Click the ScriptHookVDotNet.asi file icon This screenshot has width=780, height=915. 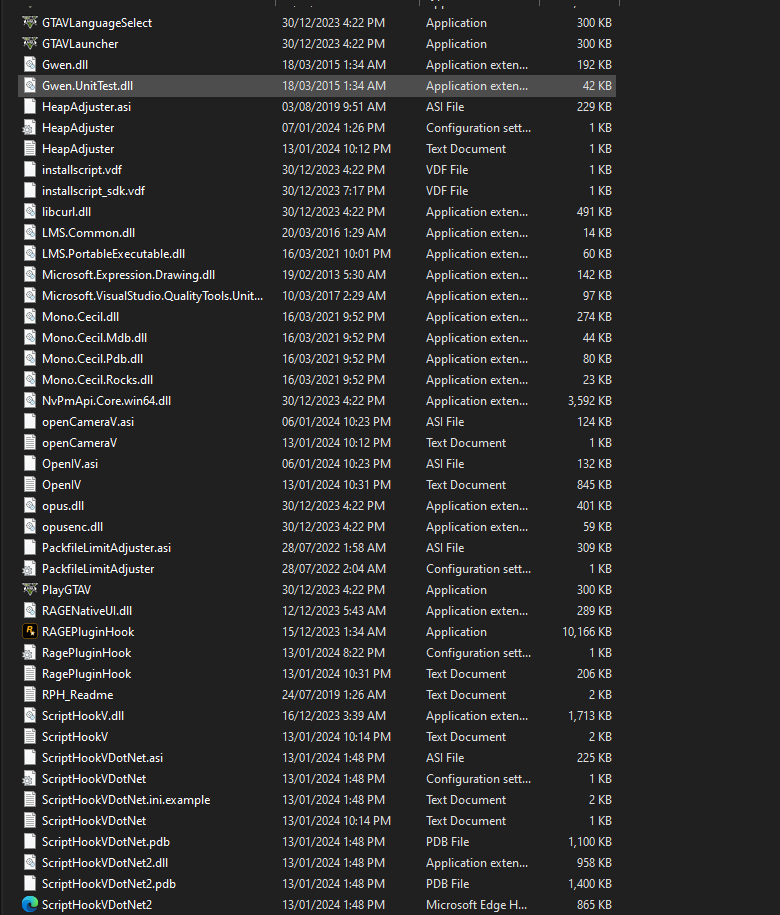pyautogui.click(x=30, y=758)
